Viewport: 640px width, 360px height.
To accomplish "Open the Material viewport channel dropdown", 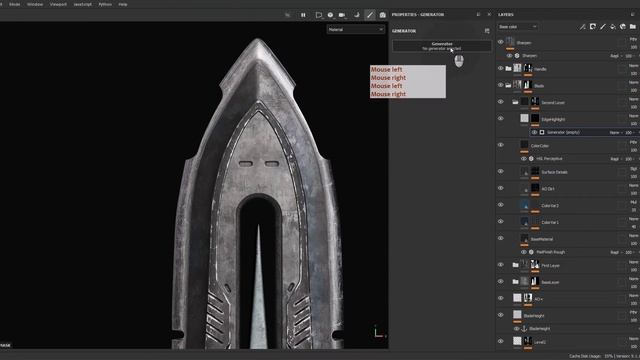I will pyautogui.click(x=356, y=30).
